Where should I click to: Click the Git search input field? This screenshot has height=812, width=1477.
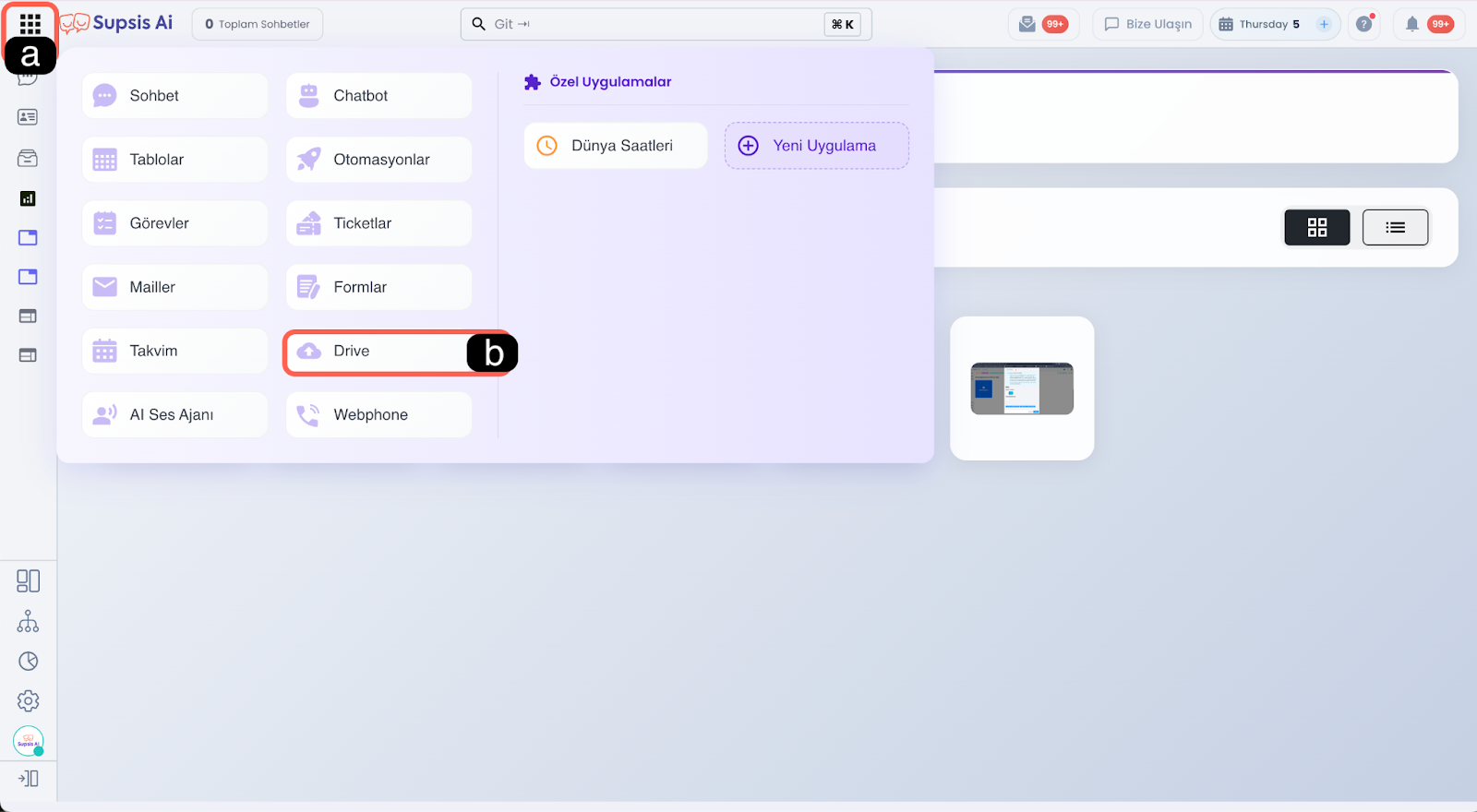[x=646, y=24]
